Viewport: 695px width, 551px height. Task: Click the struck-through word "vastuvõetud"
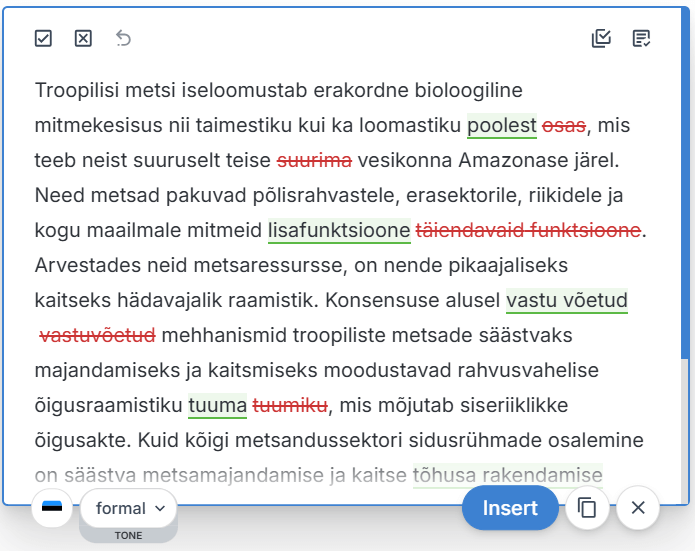[97, 335]
